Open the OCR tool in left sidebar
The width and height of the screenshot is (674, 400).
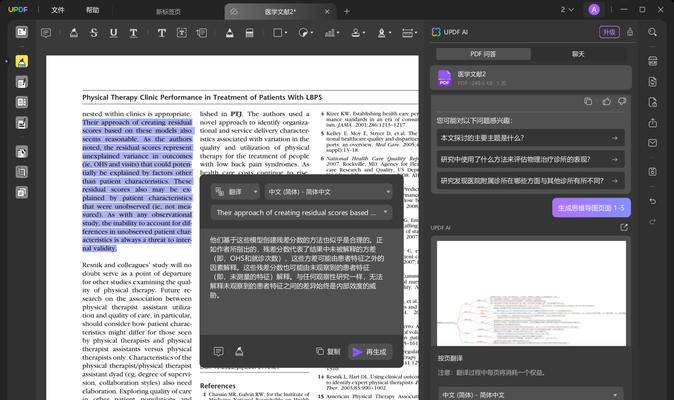tap(21, 172)
